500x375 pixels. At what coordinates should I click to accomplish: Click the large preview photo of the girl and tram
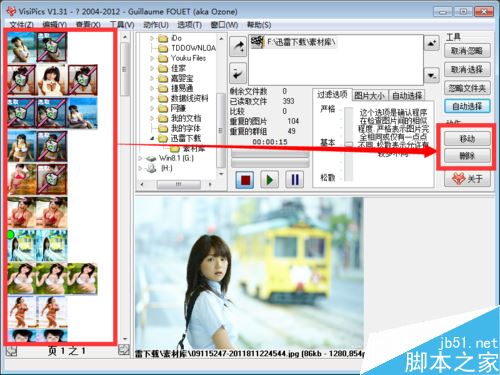[x=249, y=273]
